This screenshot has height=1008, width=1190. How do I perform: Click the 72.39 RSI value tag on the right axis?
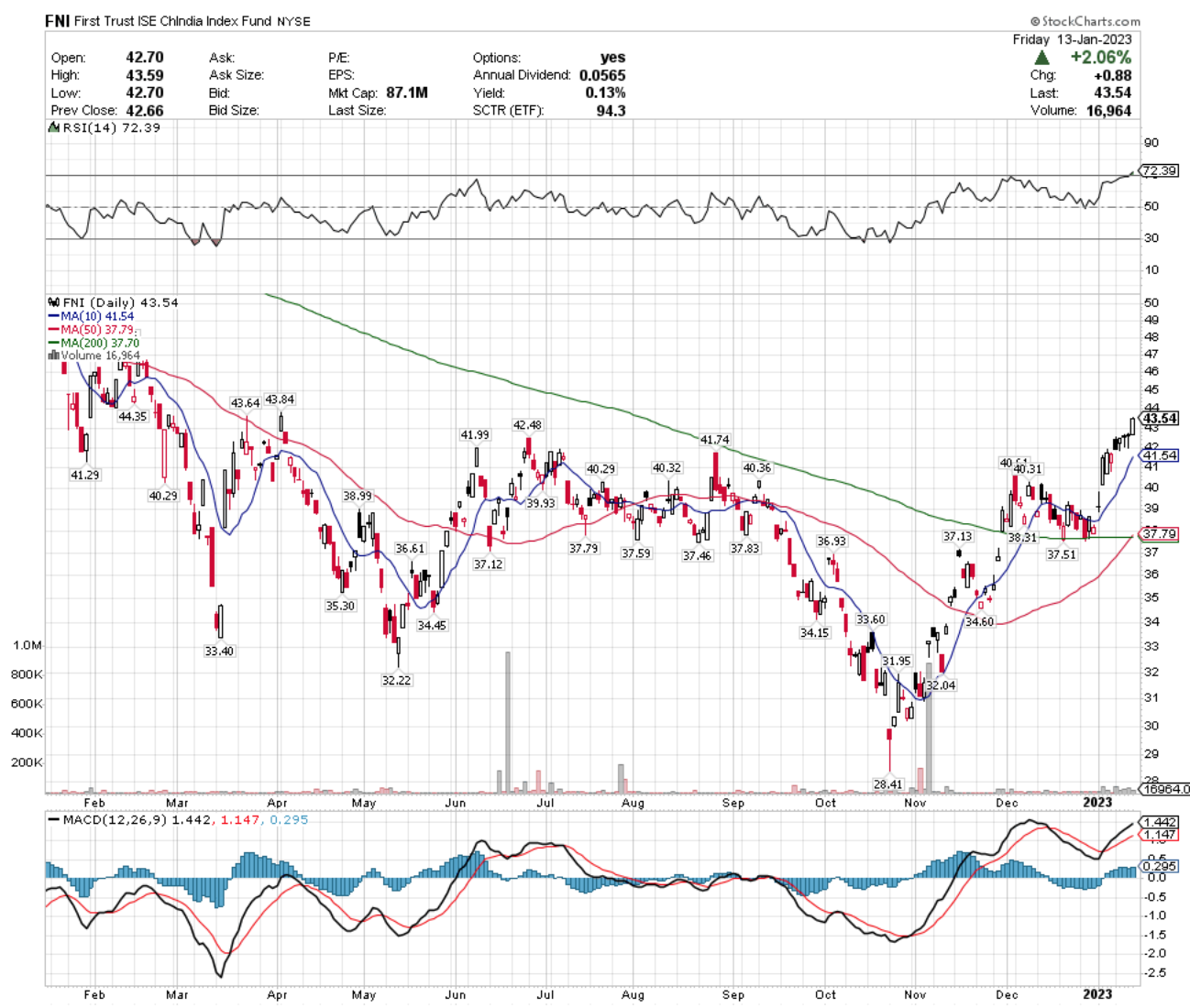coord(1160,170)
